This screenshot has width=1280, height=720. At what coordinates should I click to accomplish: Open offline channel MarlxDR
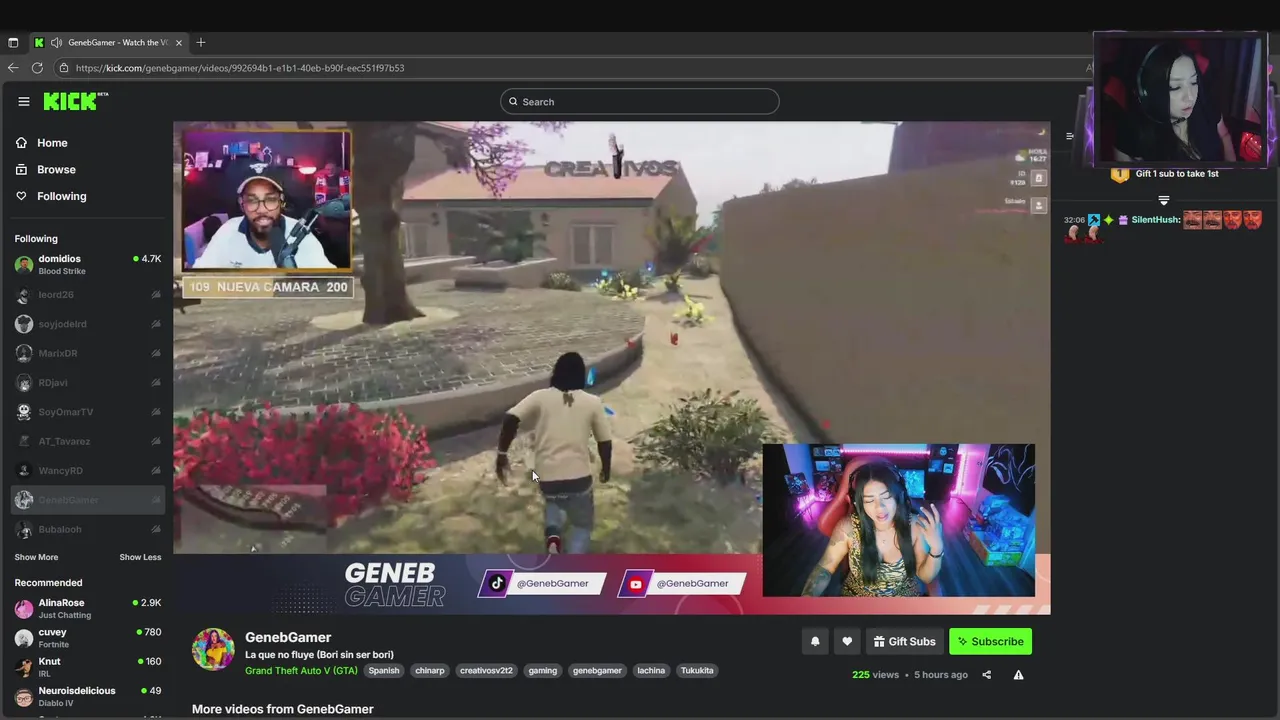pos(88,353)
